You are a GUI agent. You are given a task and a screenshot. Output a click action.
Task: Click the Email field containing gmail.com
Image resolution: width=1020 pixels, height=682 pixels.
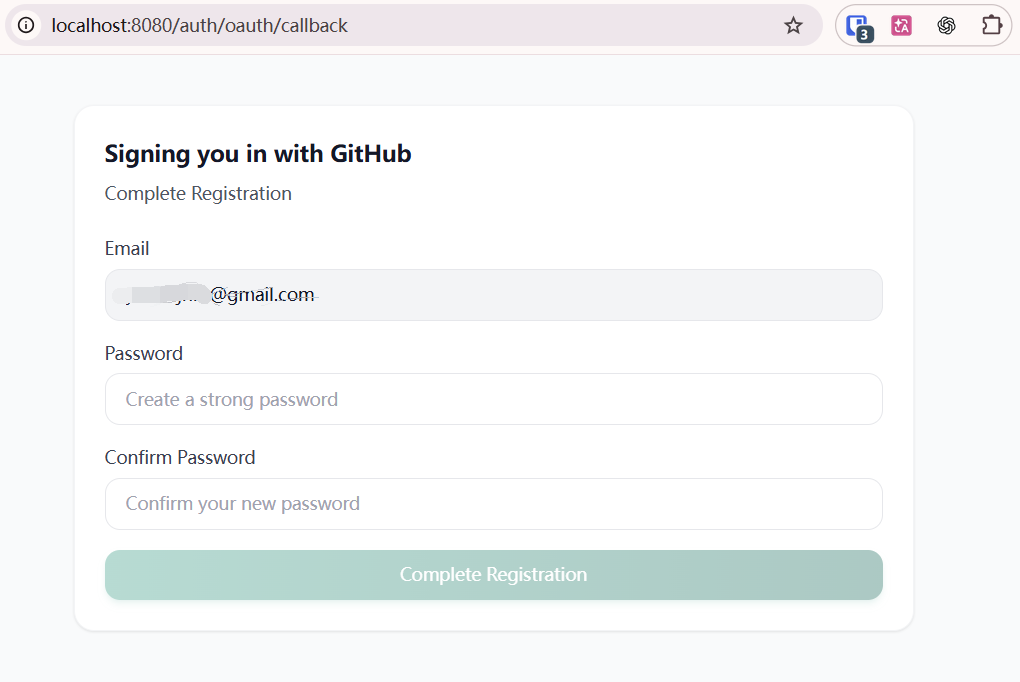(494, 295)
